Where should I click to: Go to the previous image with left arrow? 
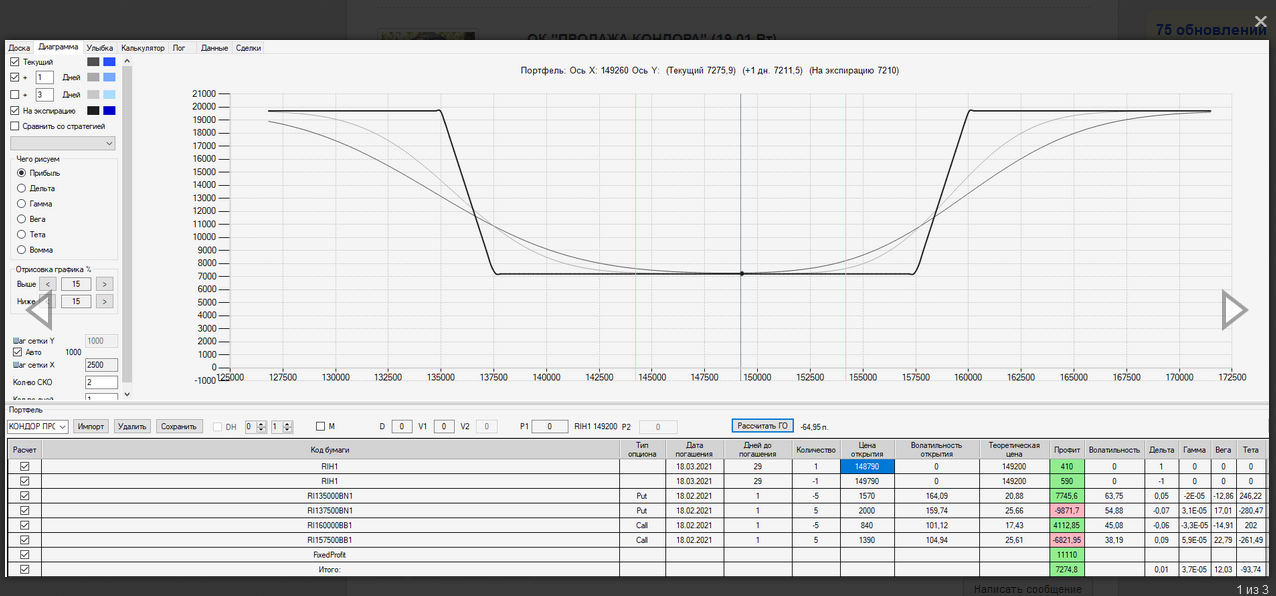point(38,311)
